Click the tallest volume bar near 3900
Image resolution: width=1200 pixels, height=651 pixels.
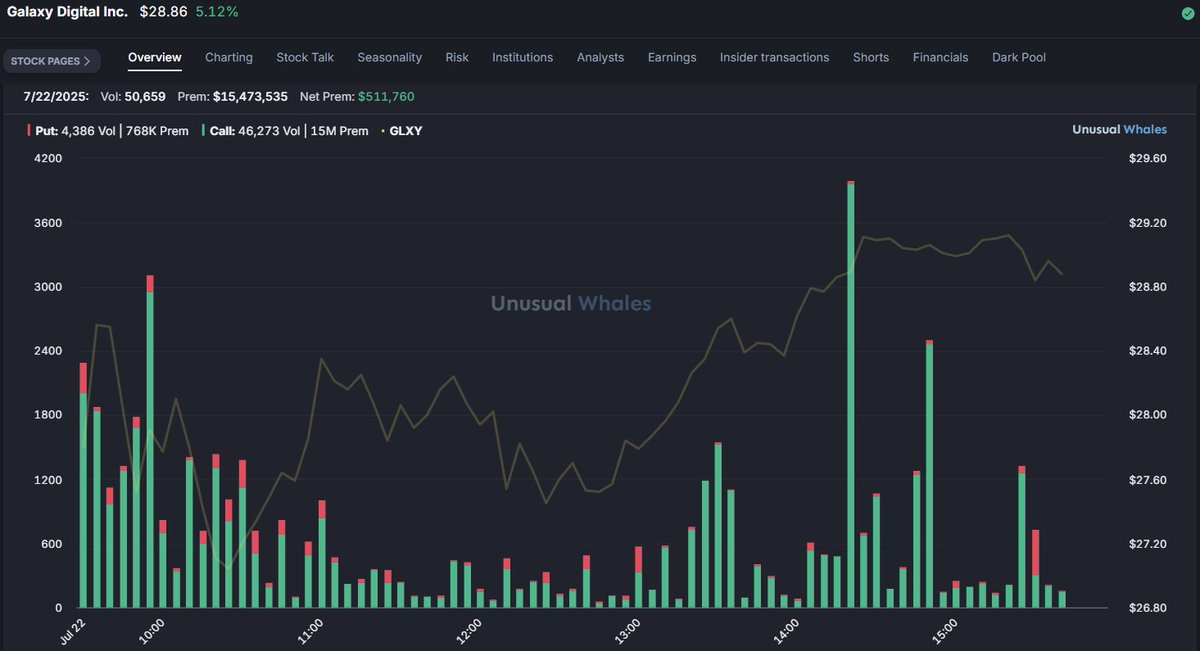[850, 394]
